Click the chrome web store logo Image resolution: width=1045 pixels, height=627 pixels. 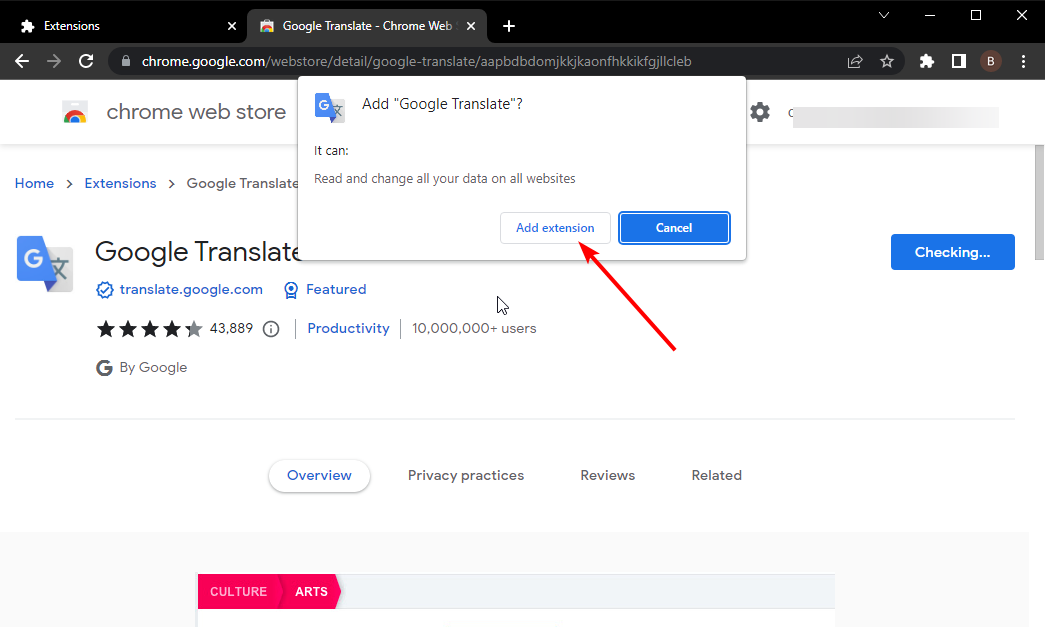point(75,112)
